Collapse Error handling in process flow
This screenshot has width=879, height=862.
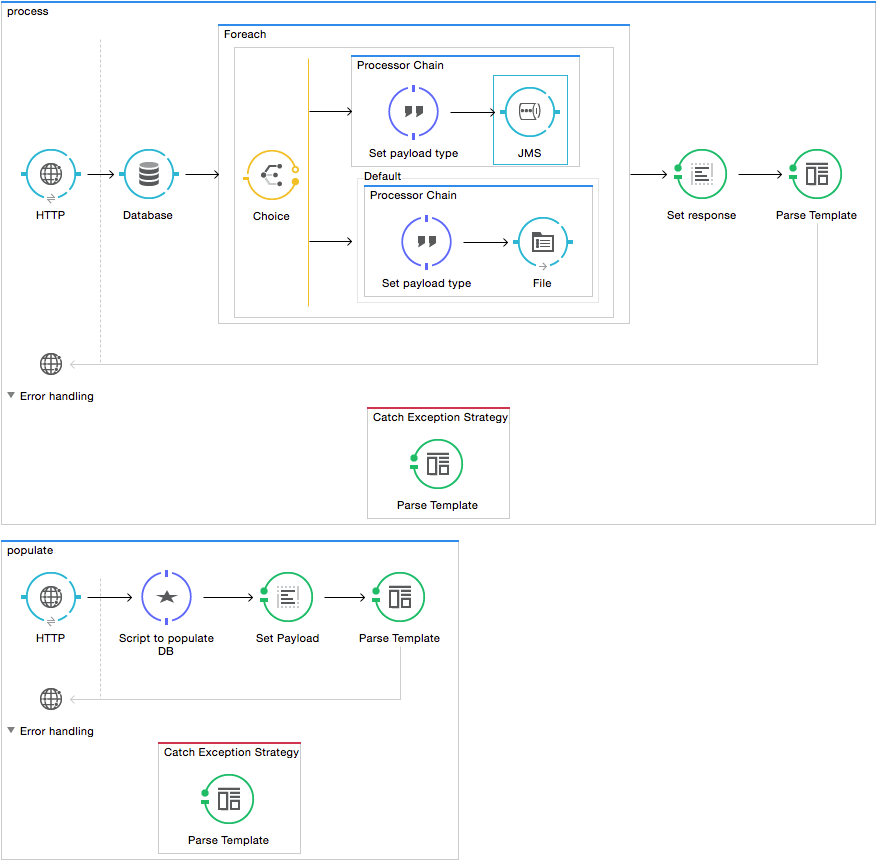point(11,396)
